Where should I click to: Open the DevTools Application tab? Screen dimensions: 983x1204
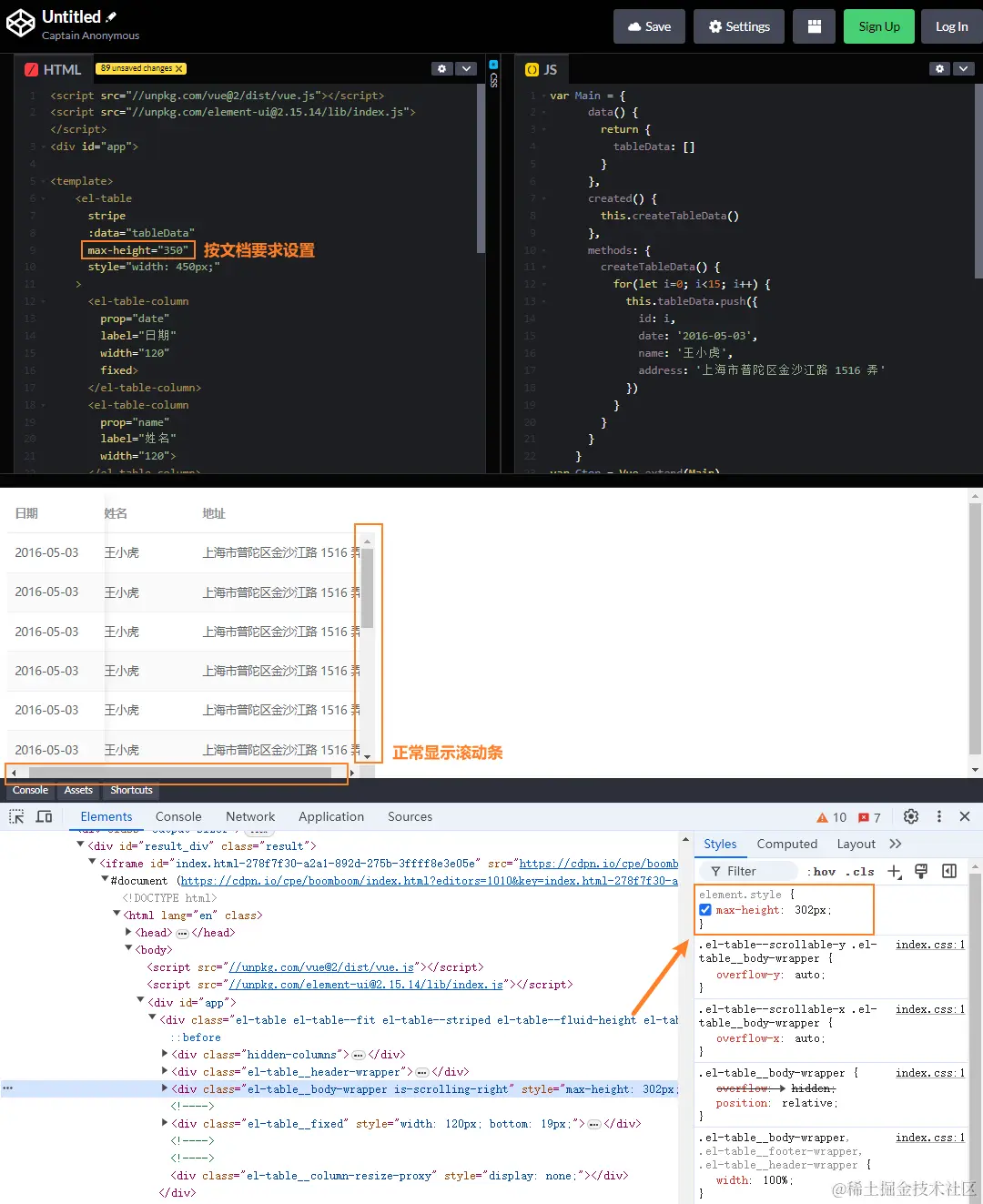(x=331, y=816)
